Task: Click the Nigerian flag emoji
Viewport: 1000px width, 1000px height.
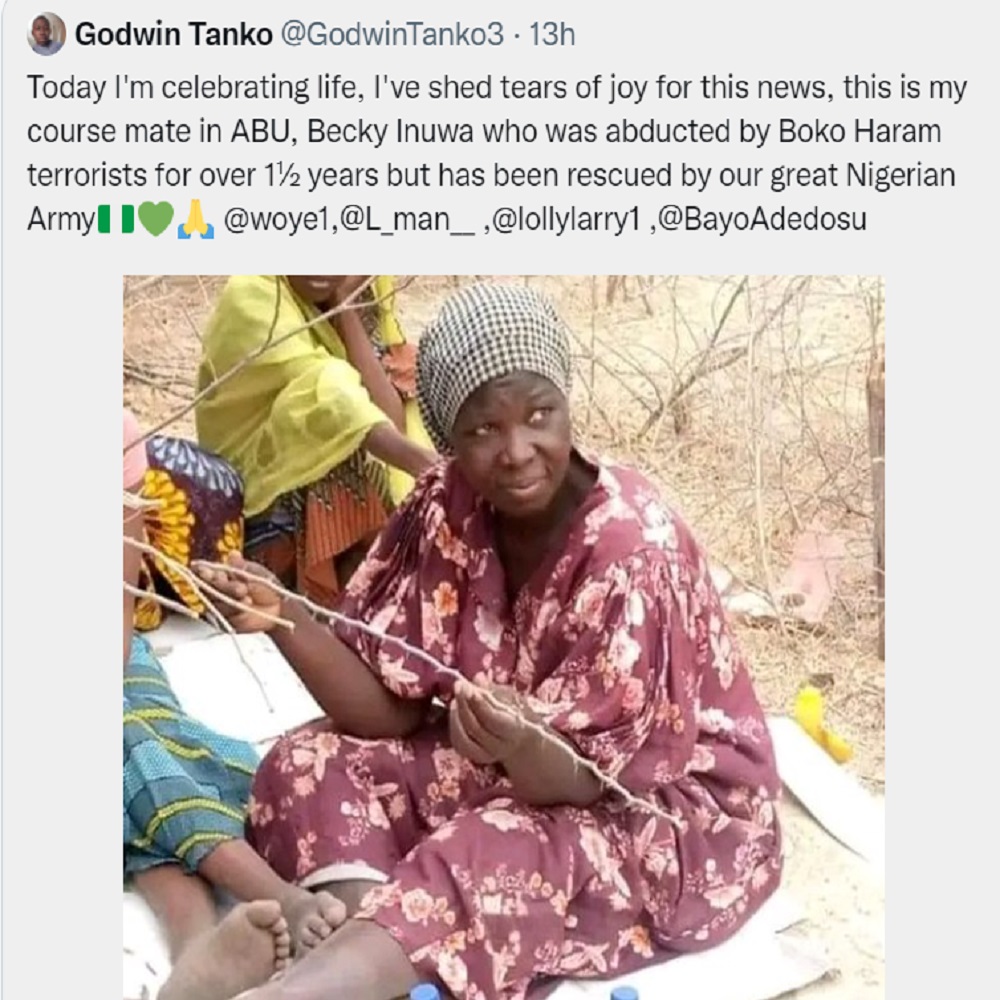Action: 116,220
